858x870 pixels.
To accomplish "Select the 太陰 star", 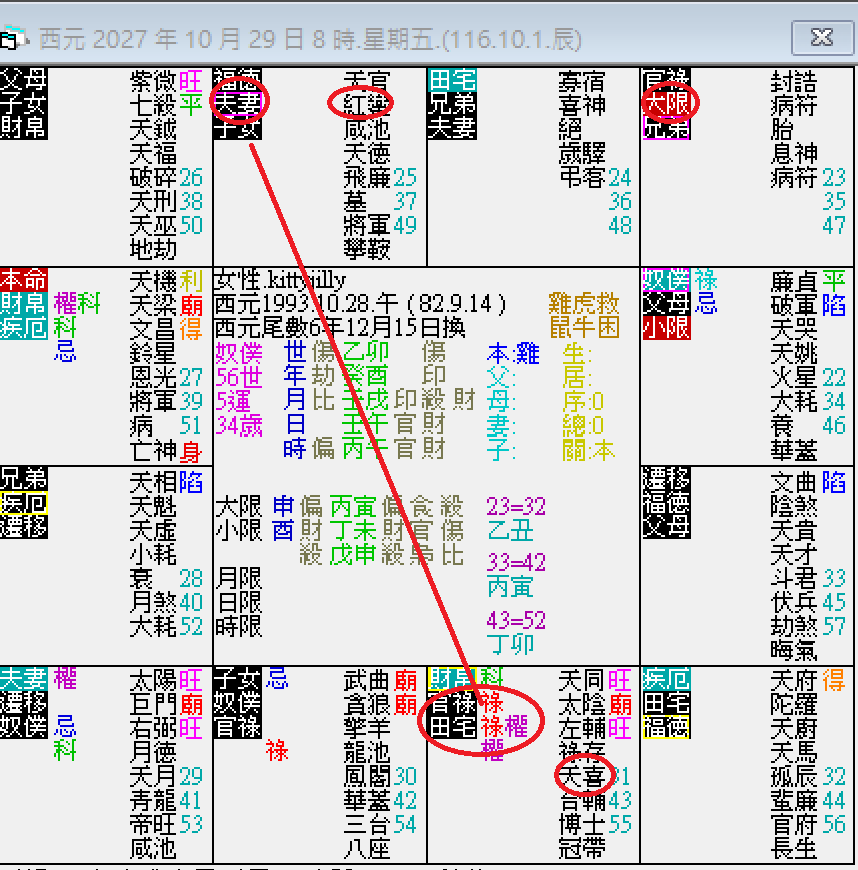I will tap(582, 705).
